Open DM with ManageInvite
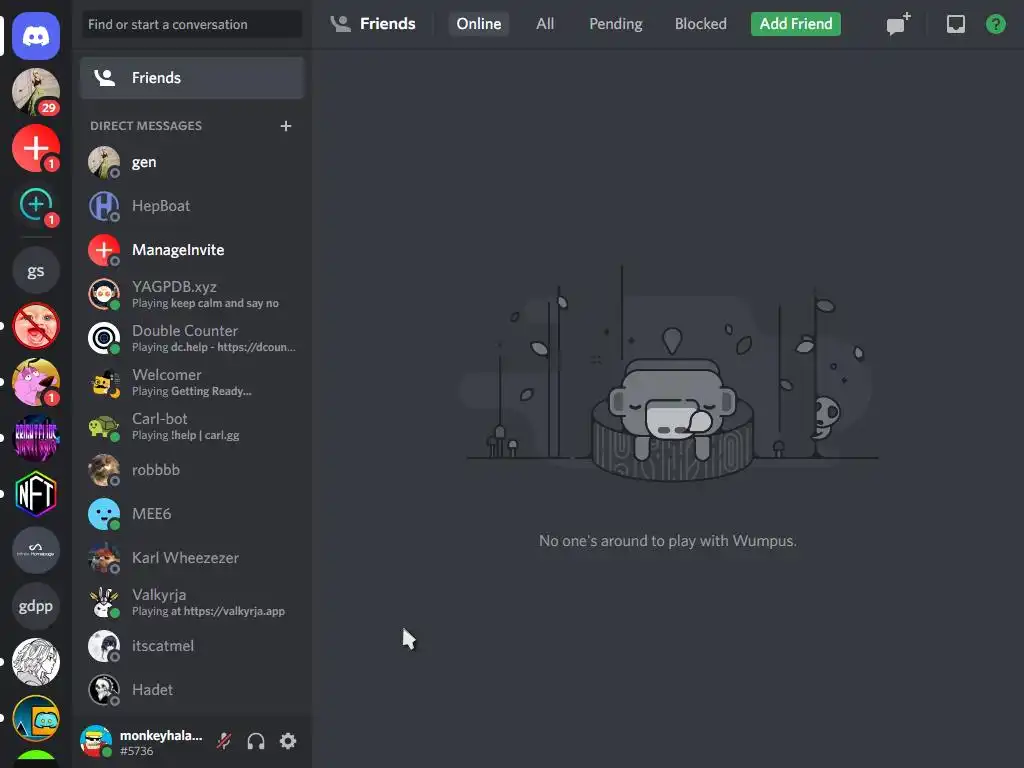The image size is (1024, 768). pyautogui.click(x=192, y=250)
